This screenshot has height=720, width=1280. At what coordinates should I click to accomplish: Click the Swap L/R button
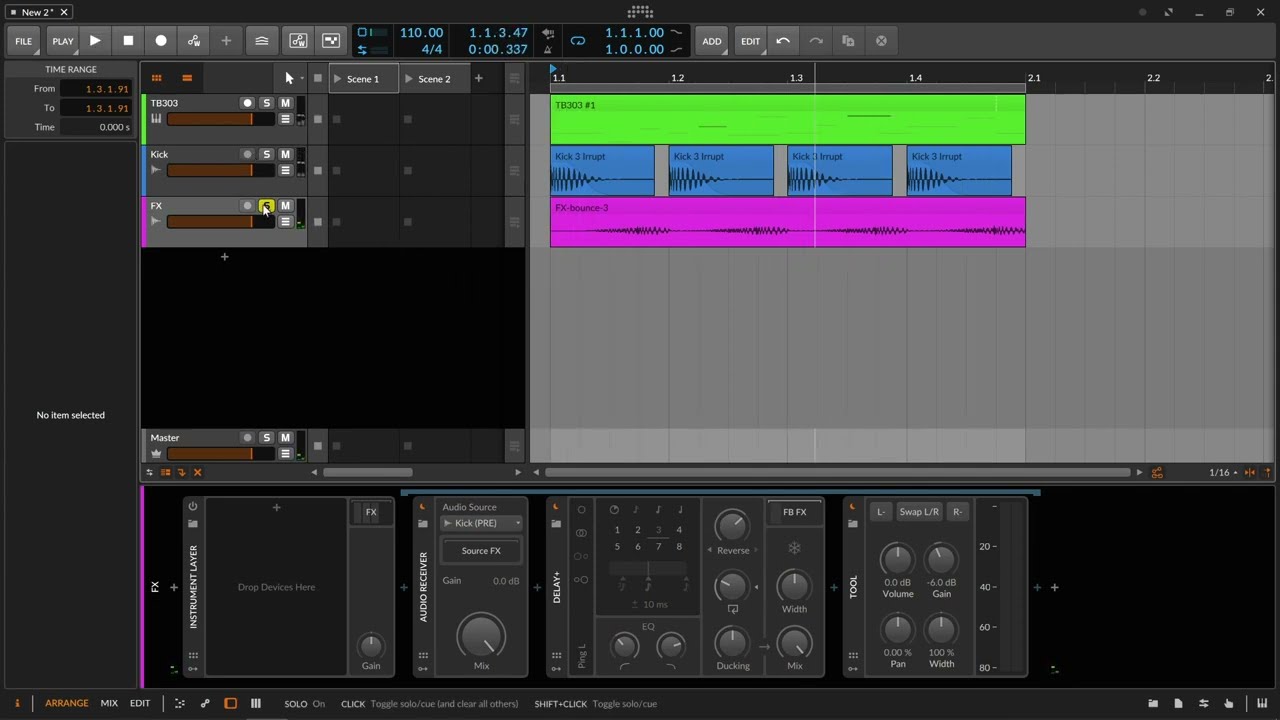(918, 512)
